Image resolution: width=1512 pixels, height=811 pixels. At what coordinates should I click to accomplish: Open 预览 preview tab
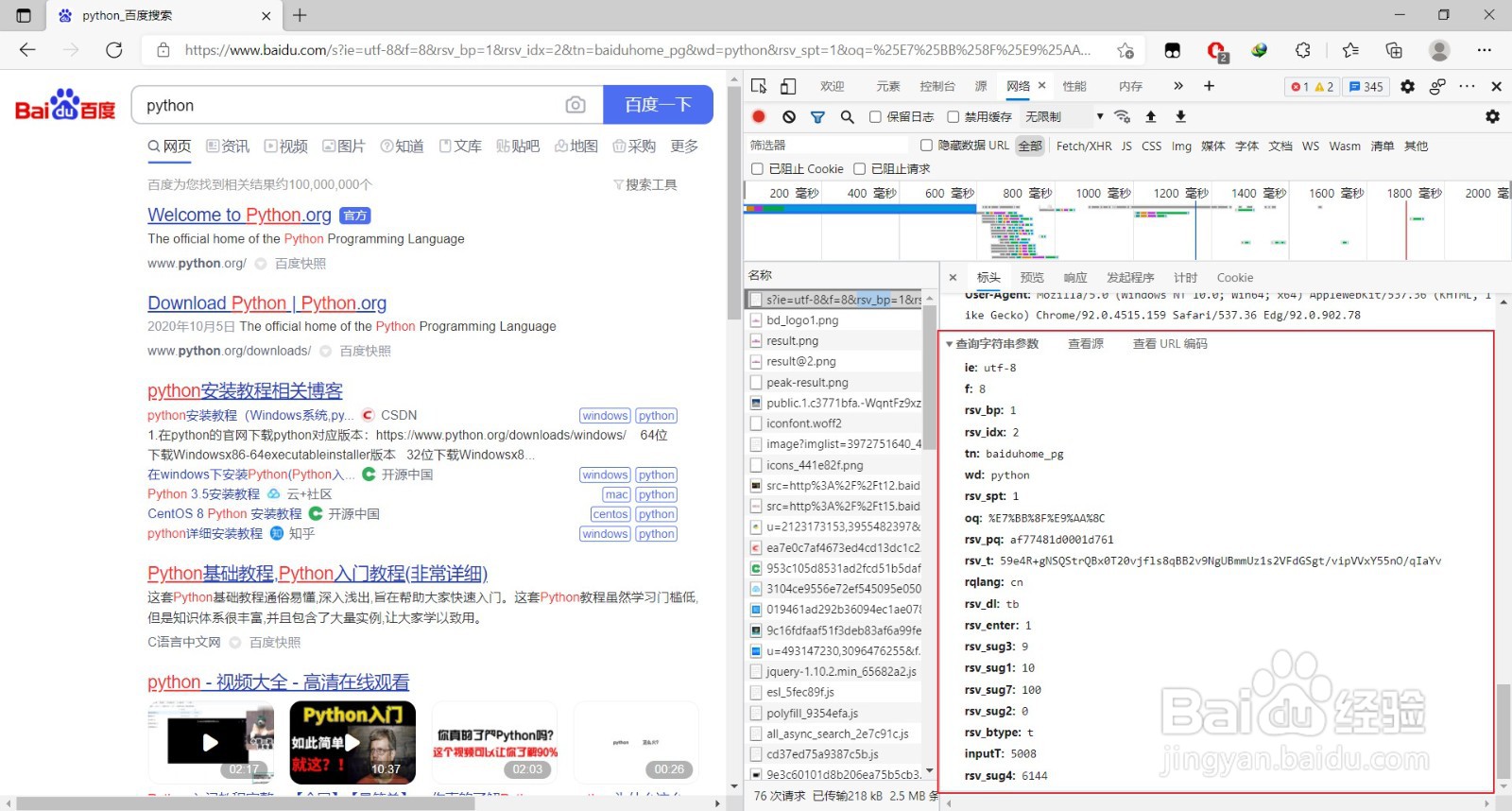click(x=1032, y=277)
